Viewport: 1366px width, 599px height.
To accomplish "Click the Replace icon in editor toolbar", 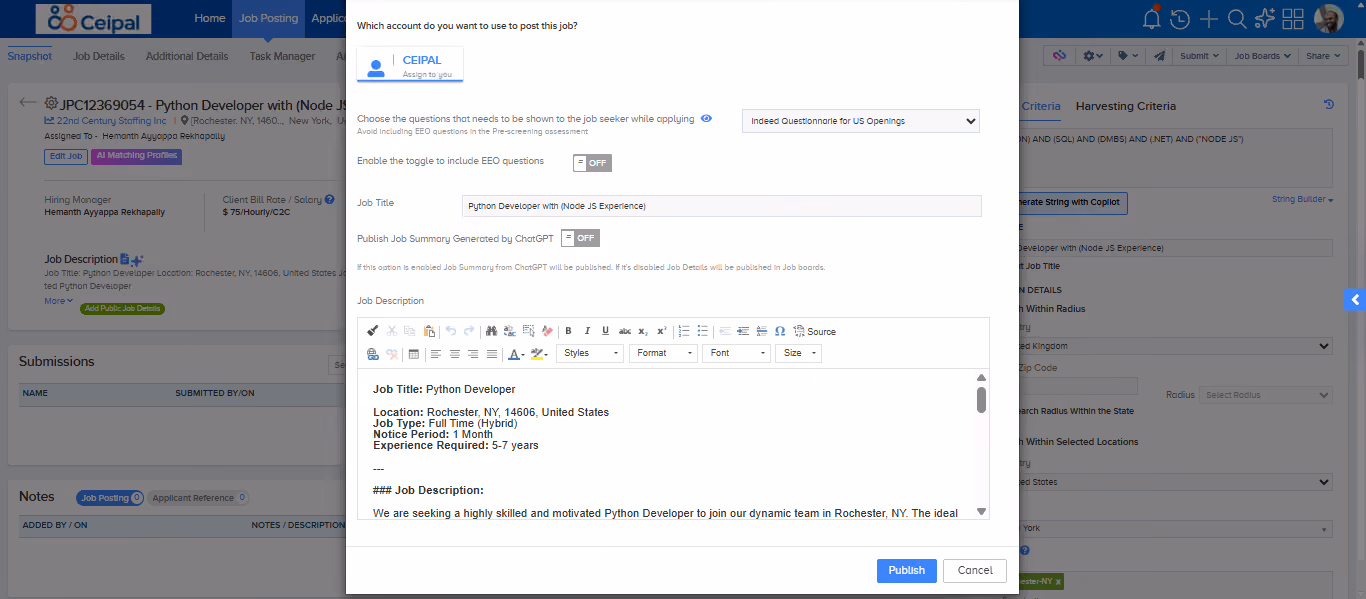I will click(510, 331).
